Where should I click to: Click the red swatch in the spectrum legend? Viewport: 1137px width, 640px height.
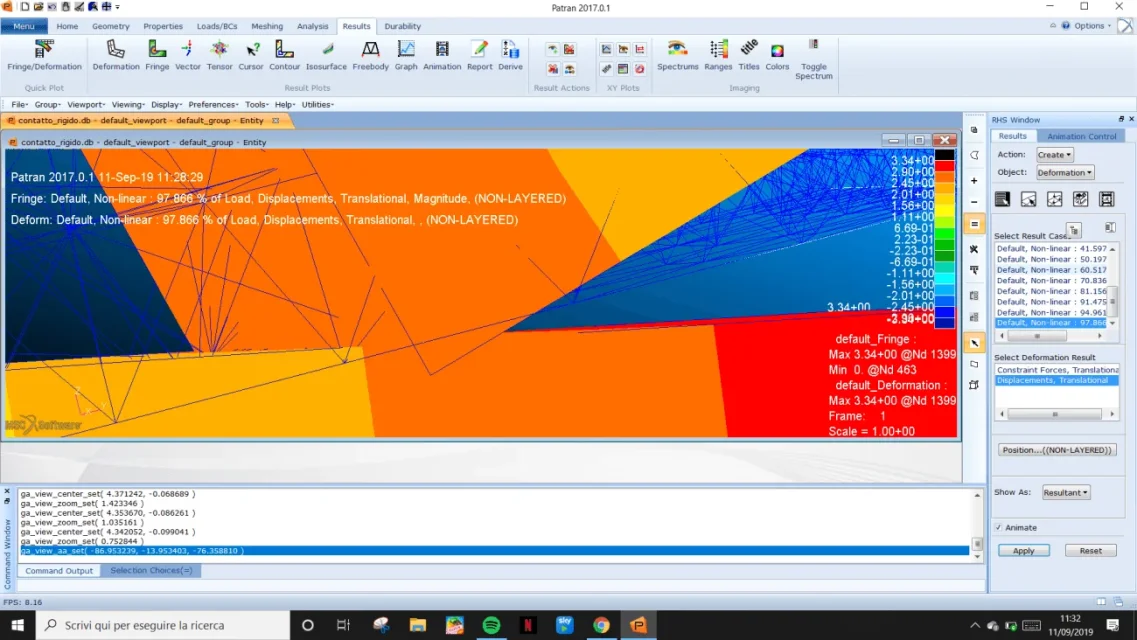944,166
